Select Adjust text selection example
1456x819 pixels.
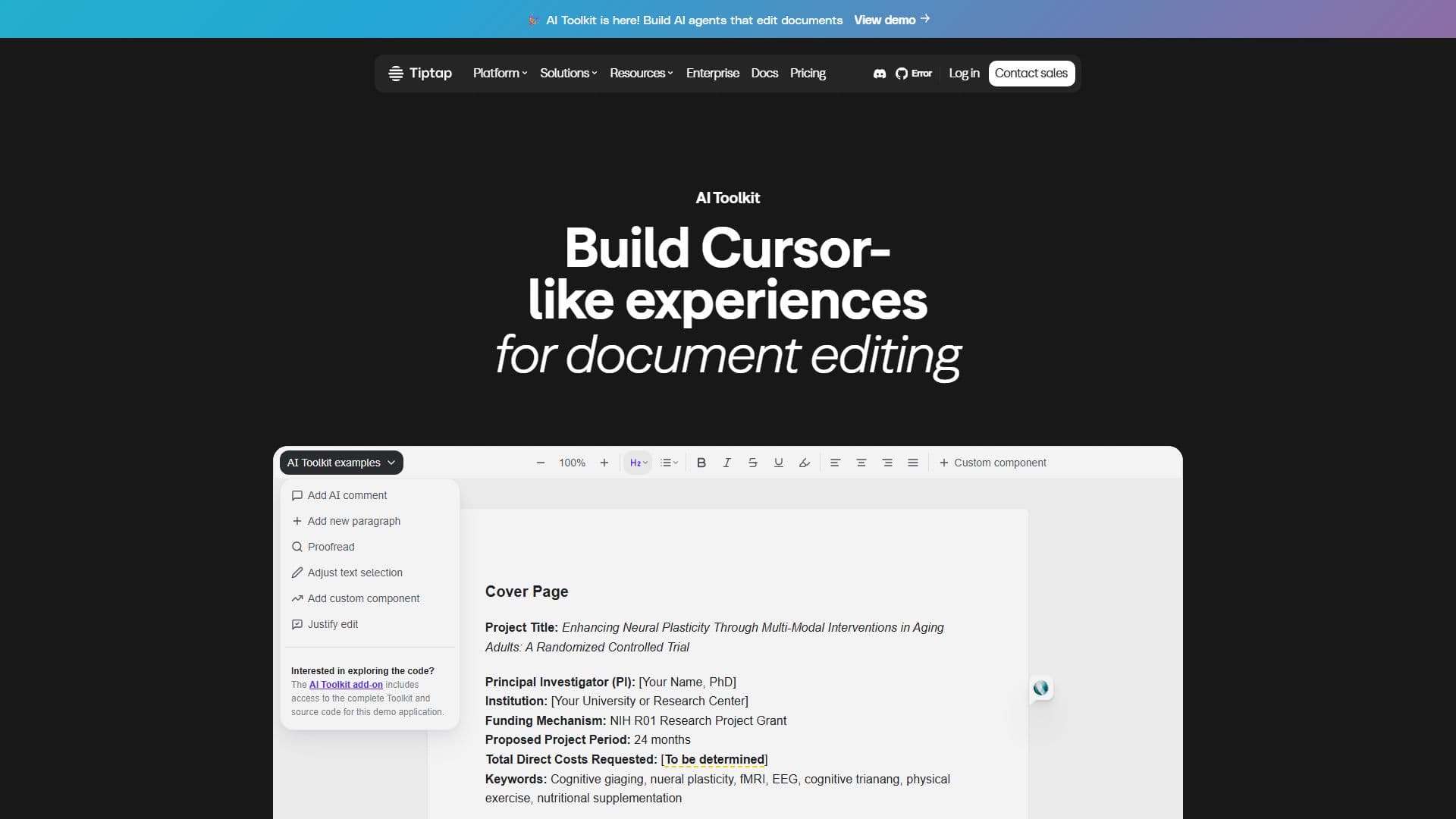(369, 573)
